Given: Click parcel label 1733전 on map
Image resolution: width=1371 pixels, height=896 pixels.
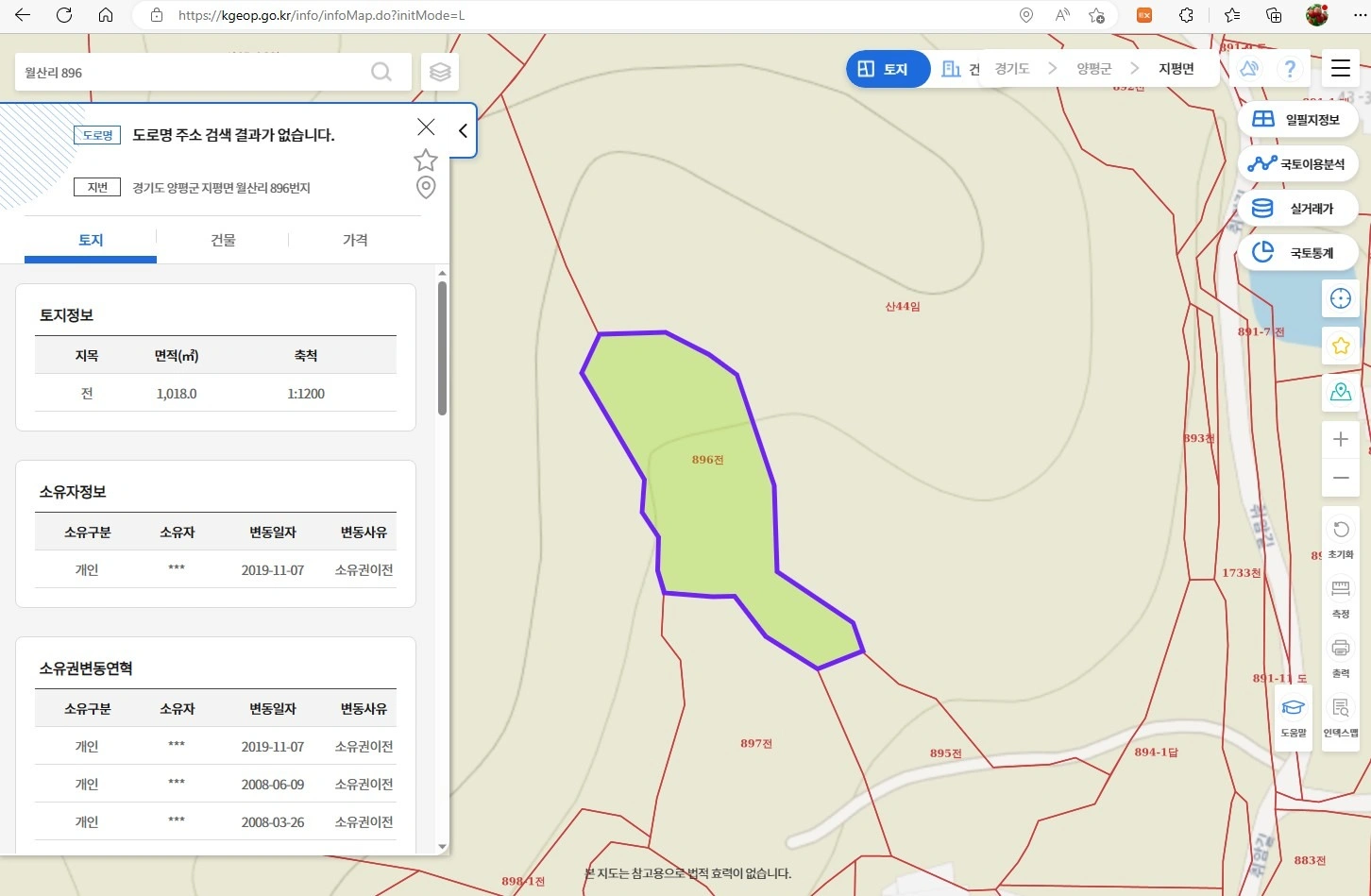Looking at the screenshot, I should (x=1241, y=572).
